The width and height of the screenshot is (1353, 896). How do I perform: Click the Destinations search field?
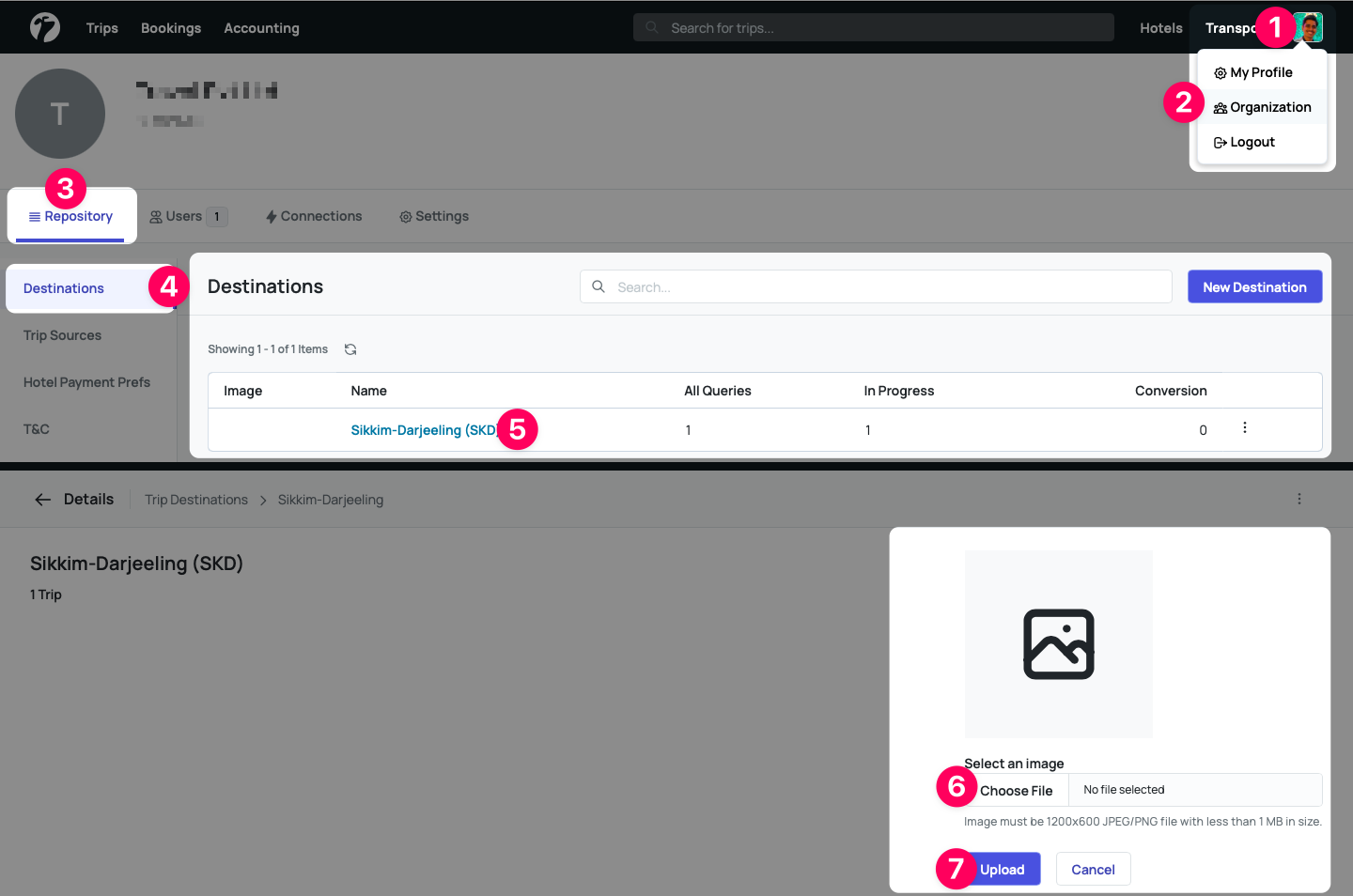pyautogui.click(x=883, y=287)
